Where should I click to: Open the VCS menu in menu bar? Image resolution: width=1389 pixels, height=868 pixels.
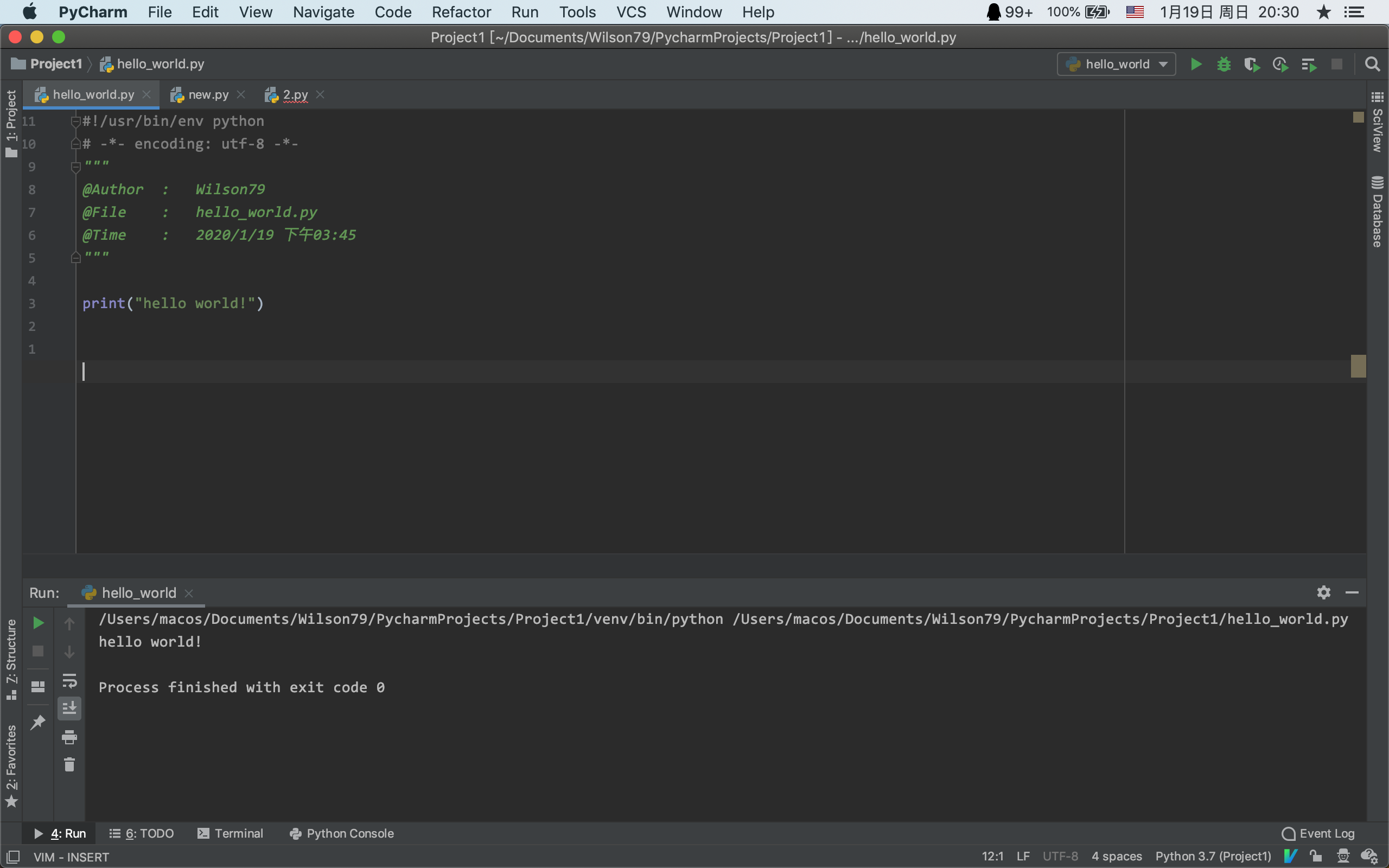629,12
